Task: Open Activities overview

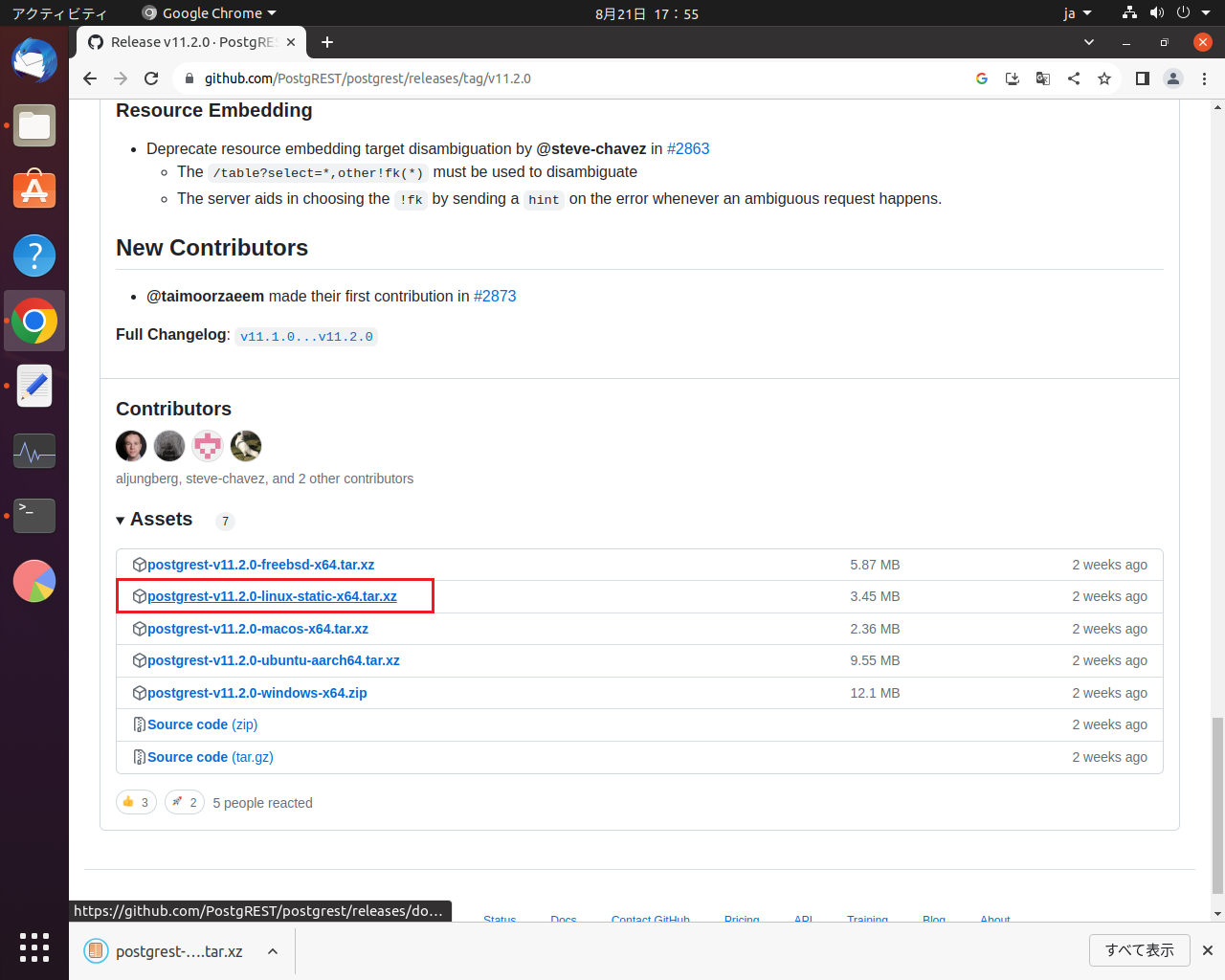Action: coord(59,13)
